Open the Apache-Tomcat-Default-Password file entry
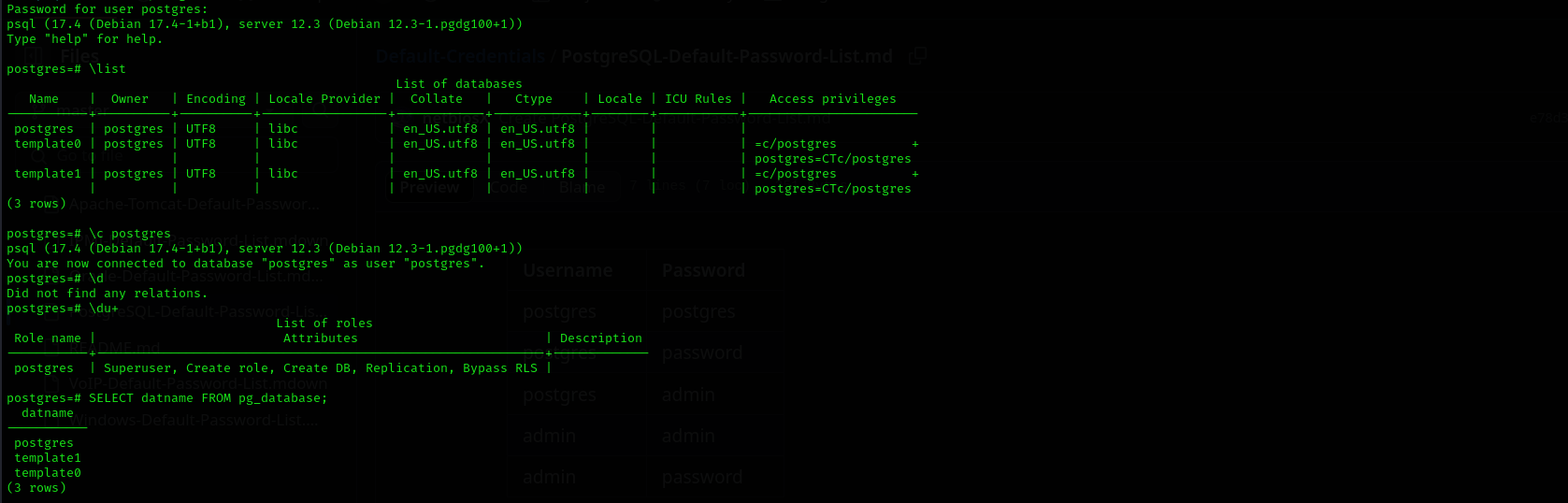Viewport: 1568px width, 503px height. click(x=194, y=204)
